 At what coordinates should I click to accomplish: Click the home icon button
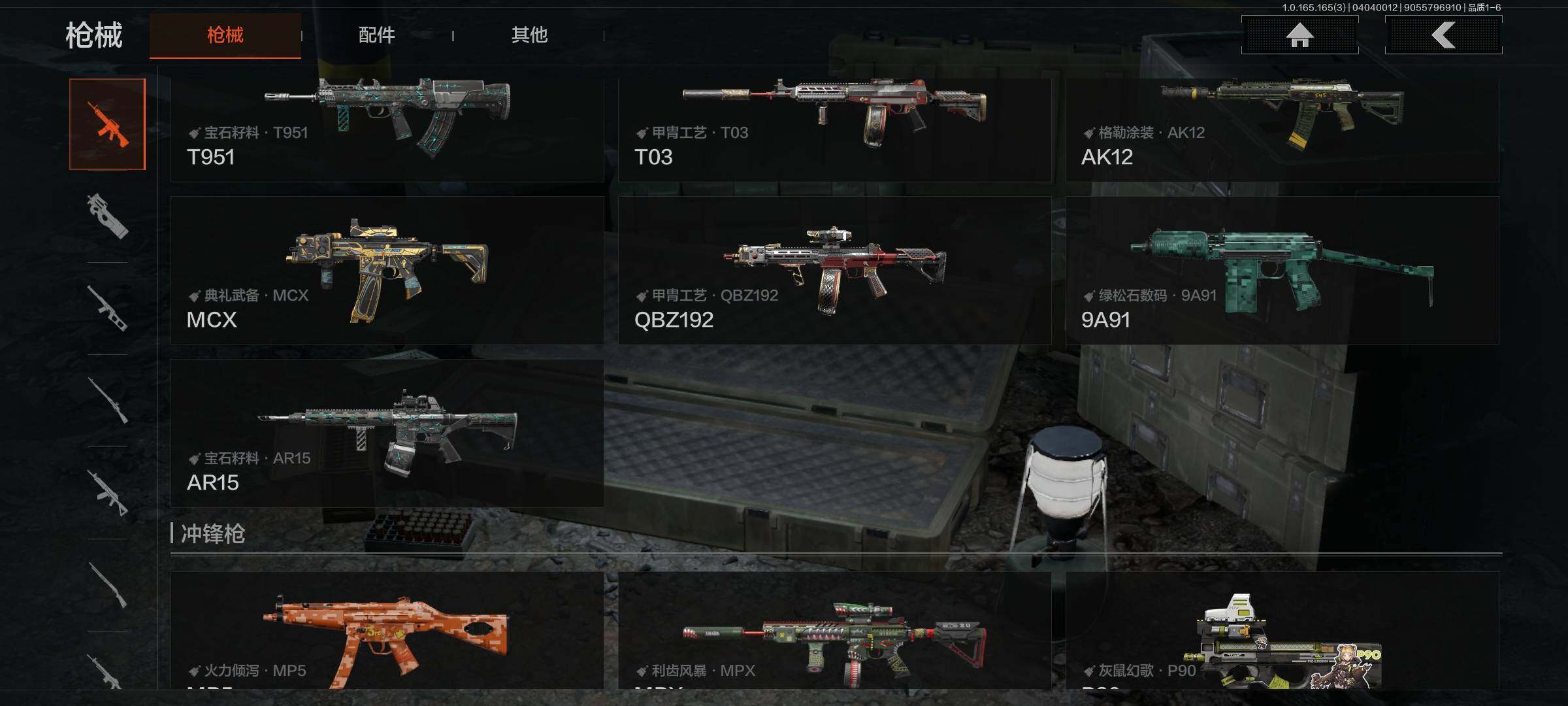1299,35
